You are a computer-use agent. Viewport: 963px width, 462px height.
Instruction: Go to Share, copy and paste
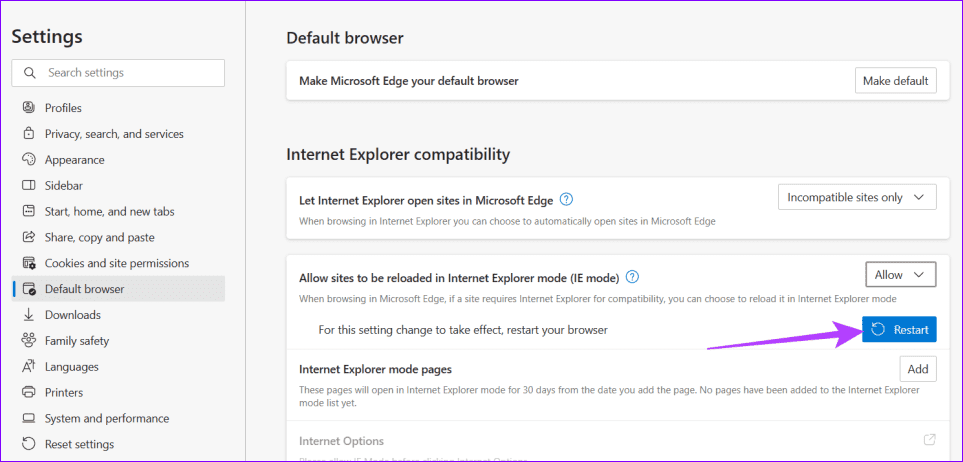[118, 237]
